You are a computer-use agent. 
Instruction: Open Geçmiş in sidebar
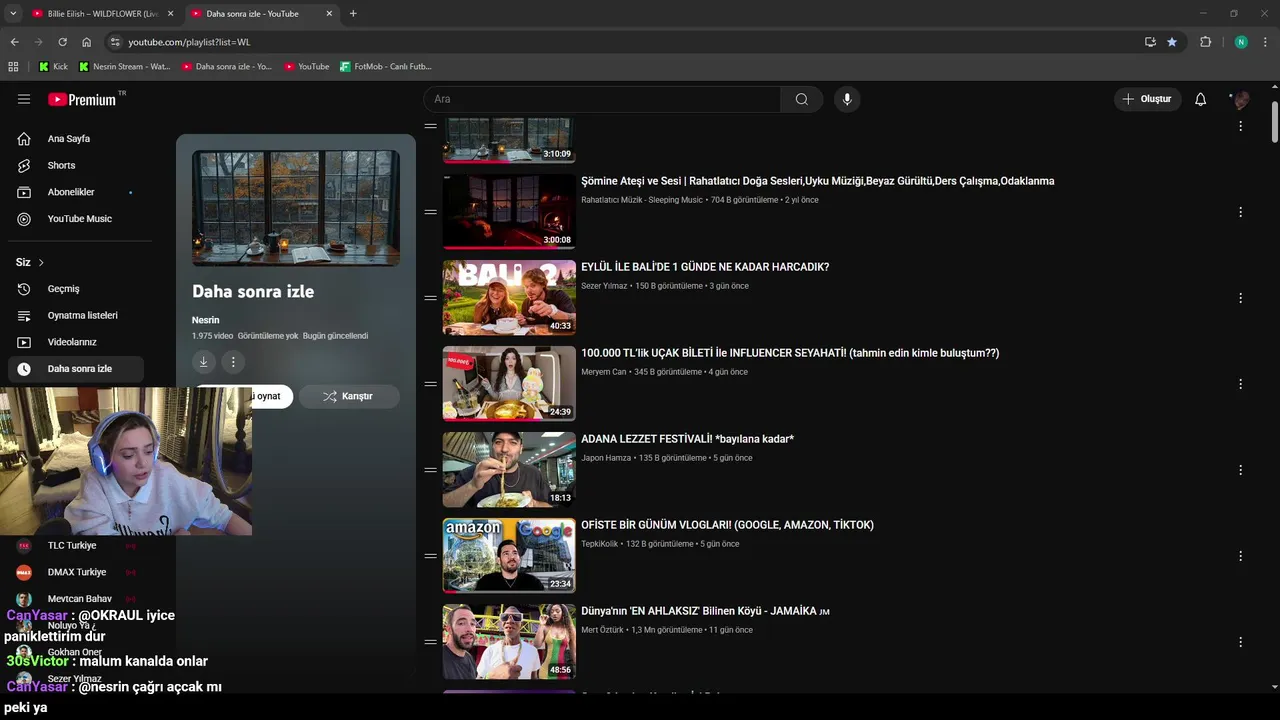pyautogui.click(x=76, y=289)
